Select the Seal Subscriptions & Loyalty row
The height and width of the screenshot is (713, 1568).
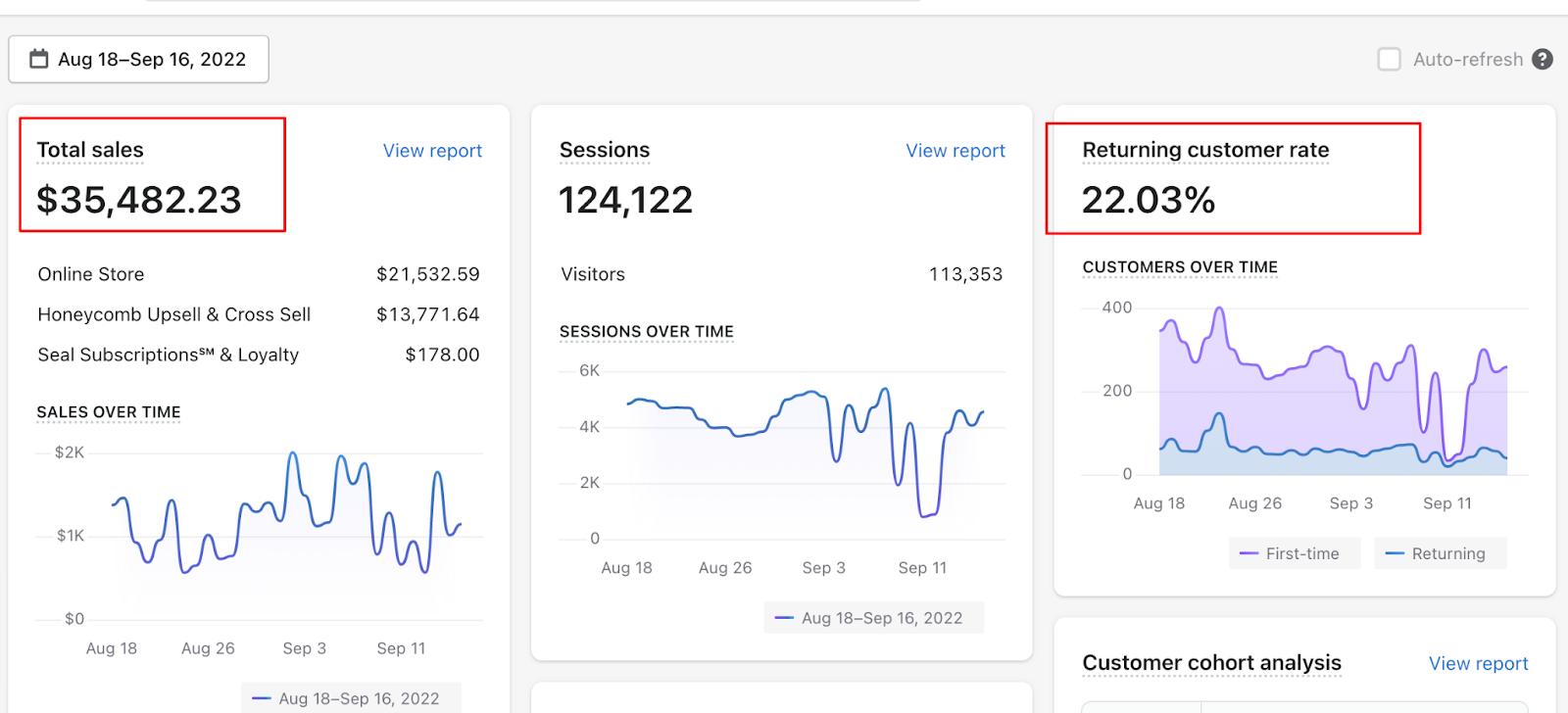[x=259, y=355]
